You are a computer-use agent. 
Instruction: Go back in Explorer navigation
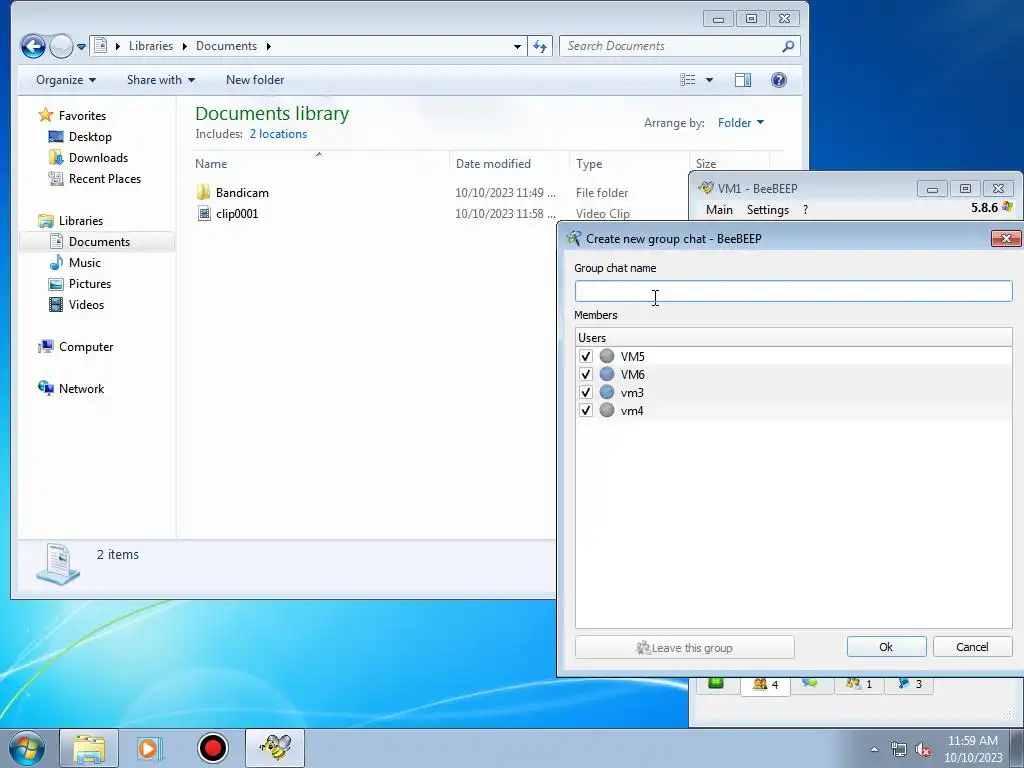tap(33, 46)
